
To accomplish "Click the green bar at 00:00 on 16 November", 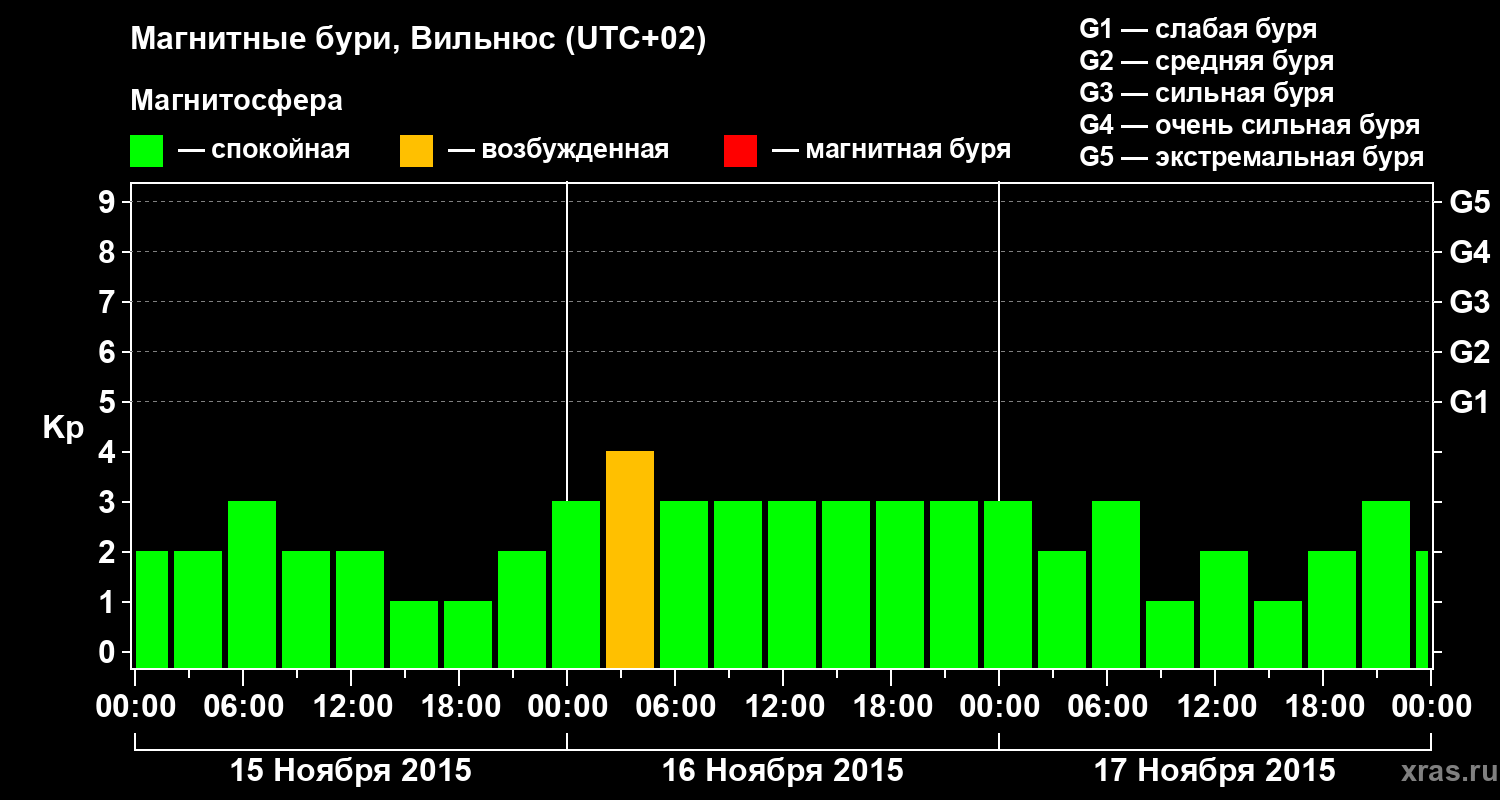I will coord(576,584).
